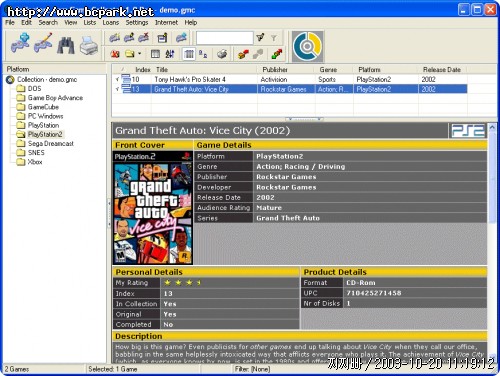Open the File menu
This screenshot has height=376, width=500.
[10, 23]
